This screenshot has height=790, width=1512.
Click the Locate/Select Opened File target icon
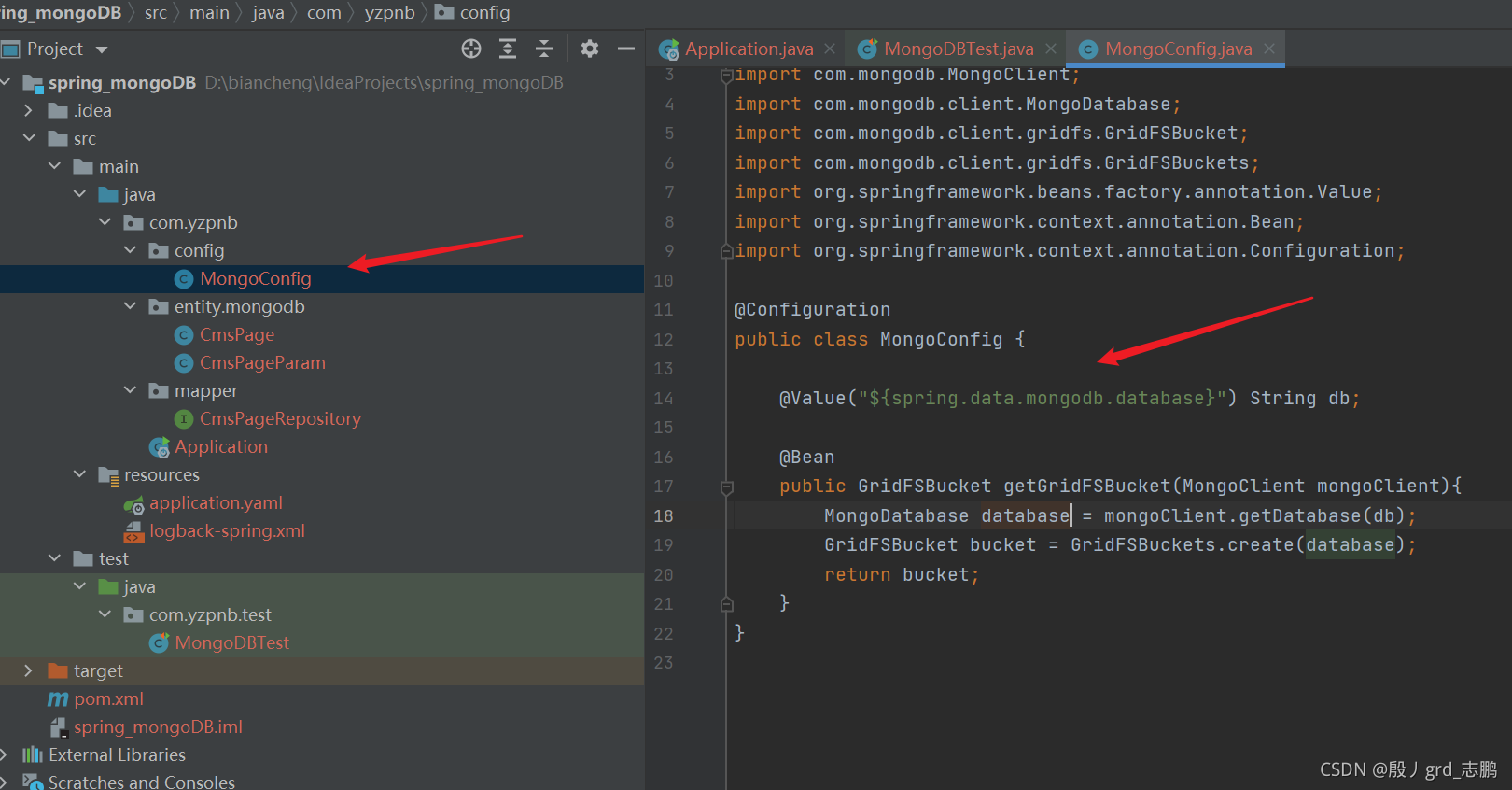pos(471,49)
